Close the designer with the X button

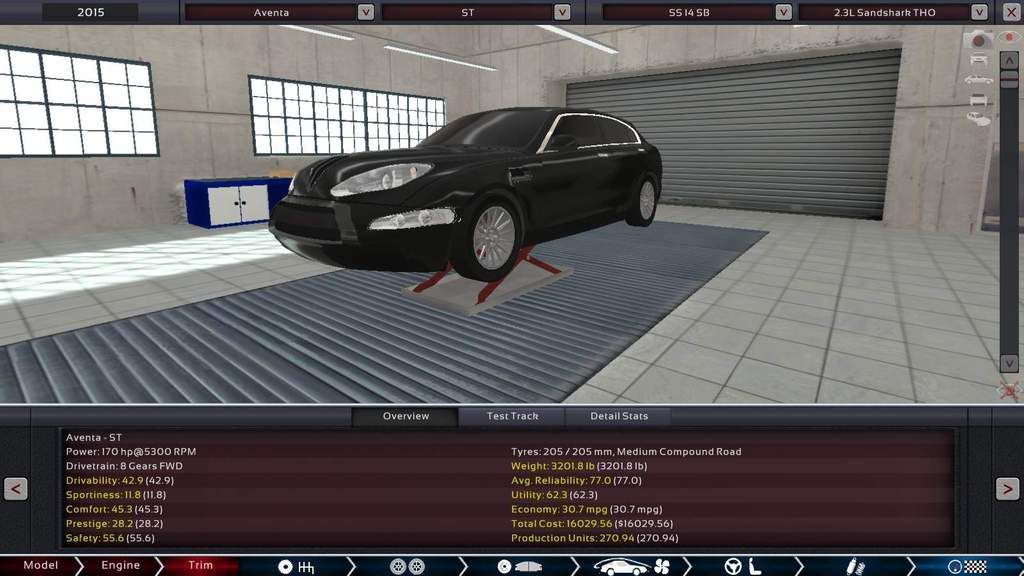(1011, 12)
